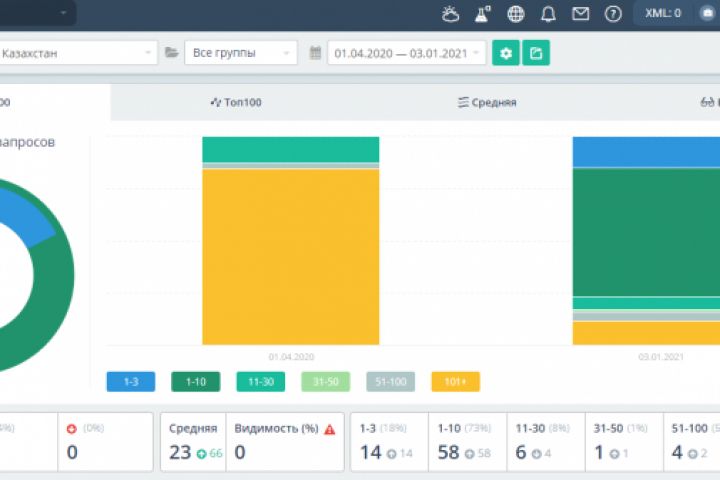Switch to the Топ100 tab

tap(236, 102)
